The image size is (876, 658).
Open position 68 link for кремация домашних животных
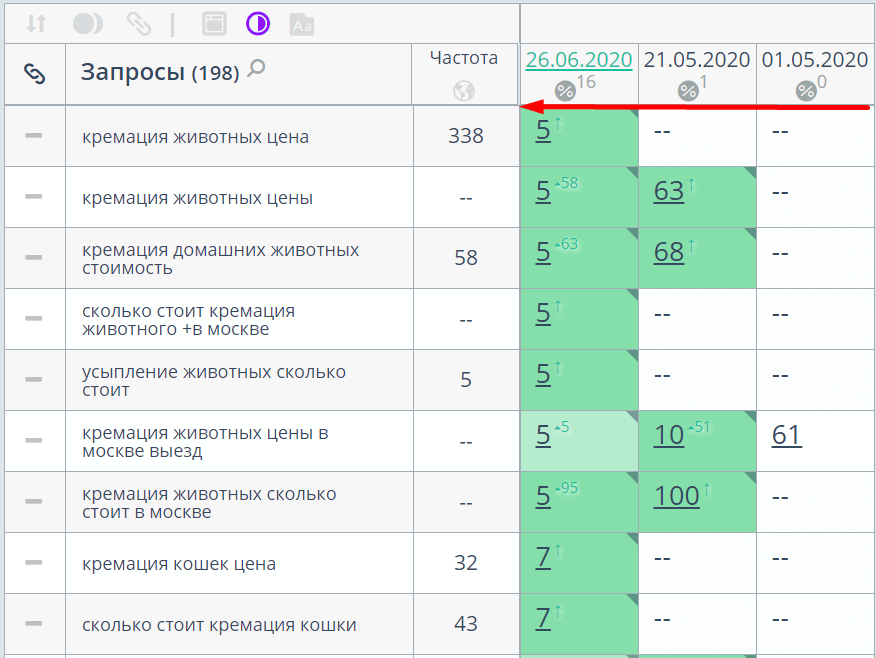pos(669,252)
